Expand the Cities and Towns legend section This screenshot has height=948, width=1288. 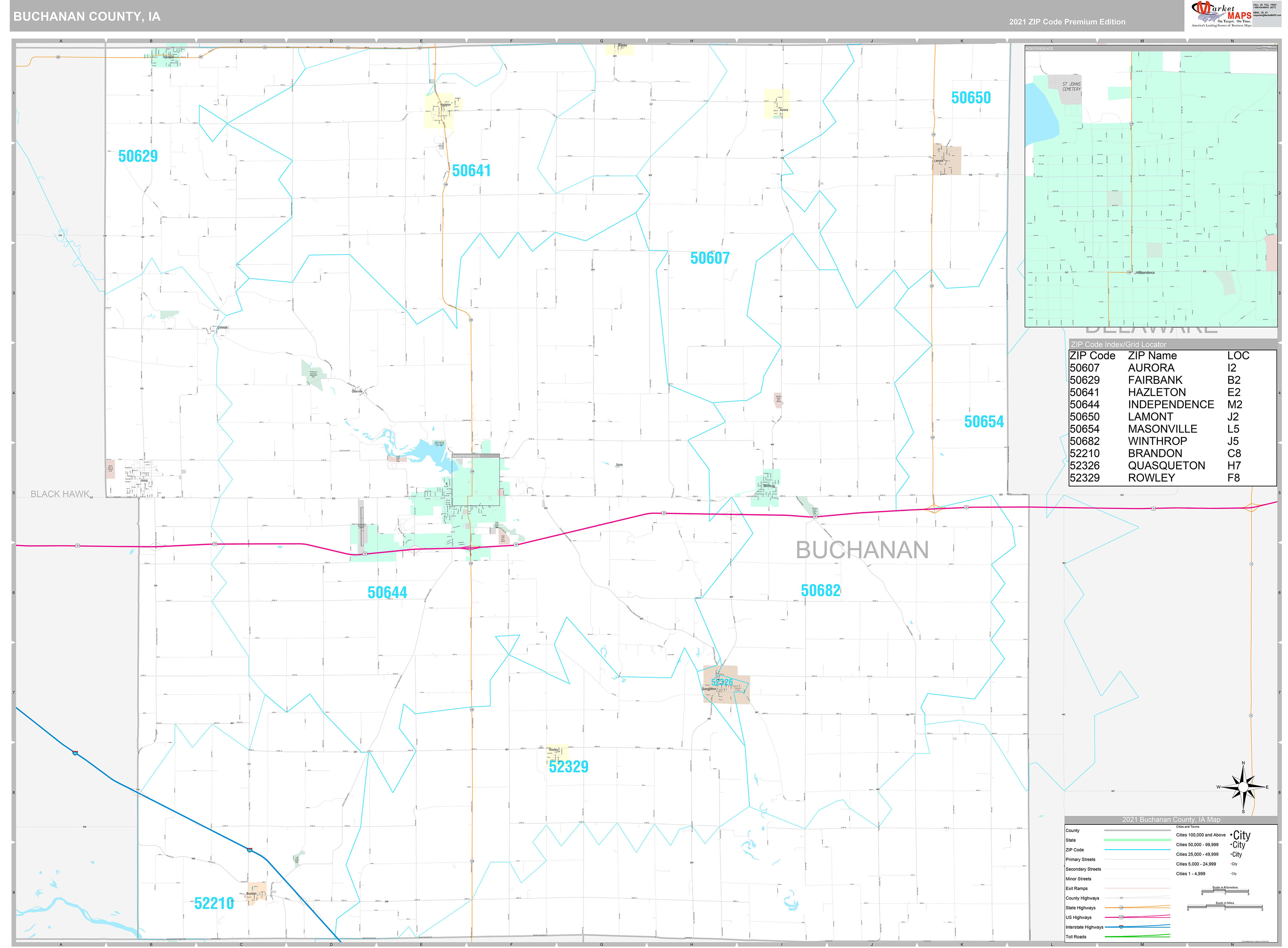tap(1188, 827)
